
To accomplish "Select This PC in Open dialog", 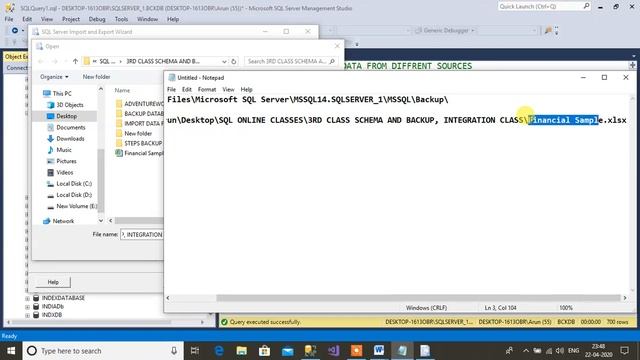I will pyautogui.click(x=58, y=93).
